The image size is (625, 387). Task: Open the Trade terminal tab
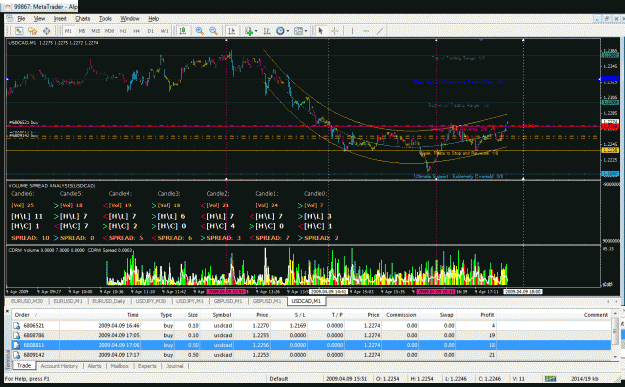pos(24,366)
